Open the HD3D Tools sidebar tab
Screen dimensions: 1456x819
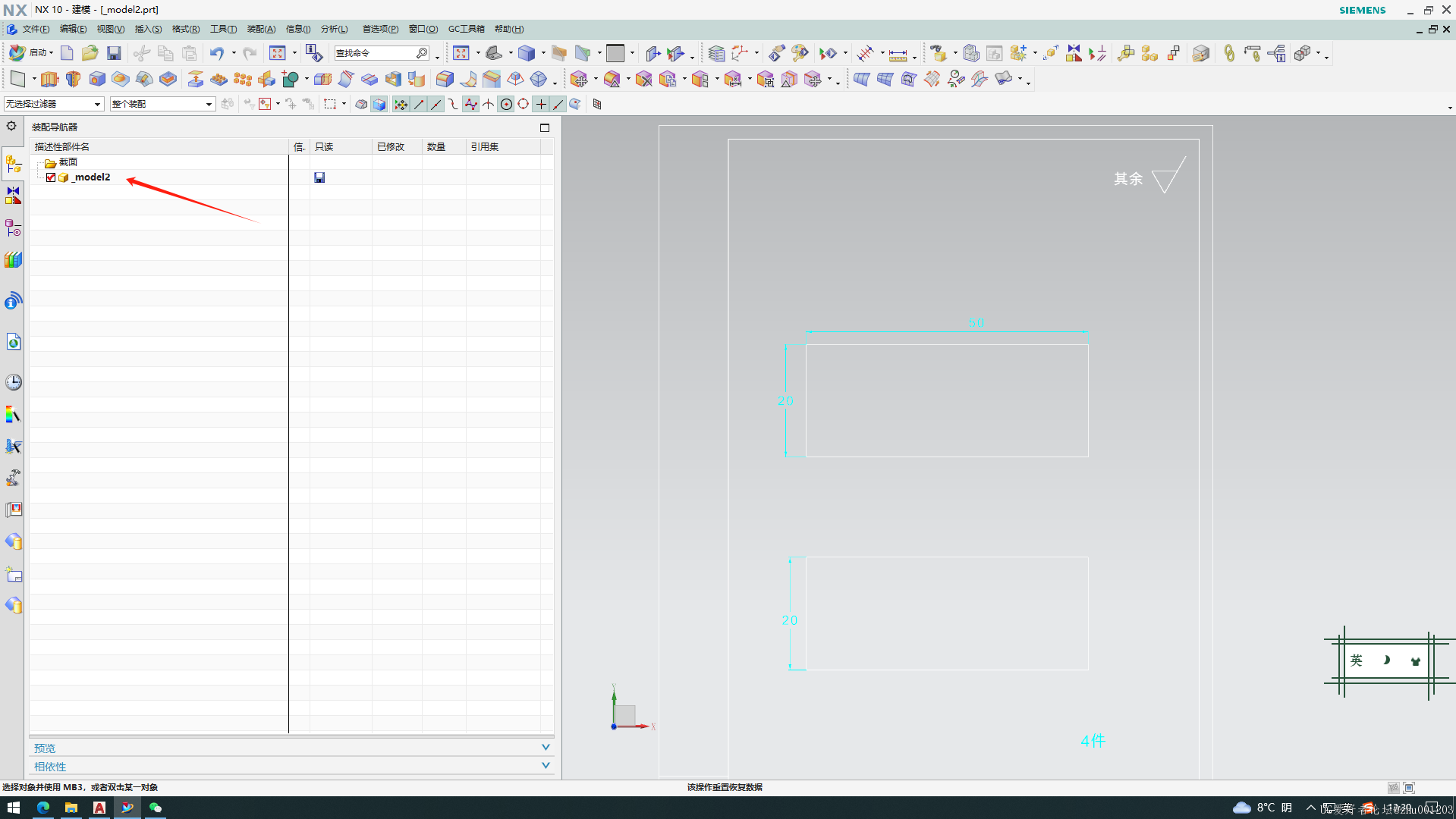pos(13,301)
